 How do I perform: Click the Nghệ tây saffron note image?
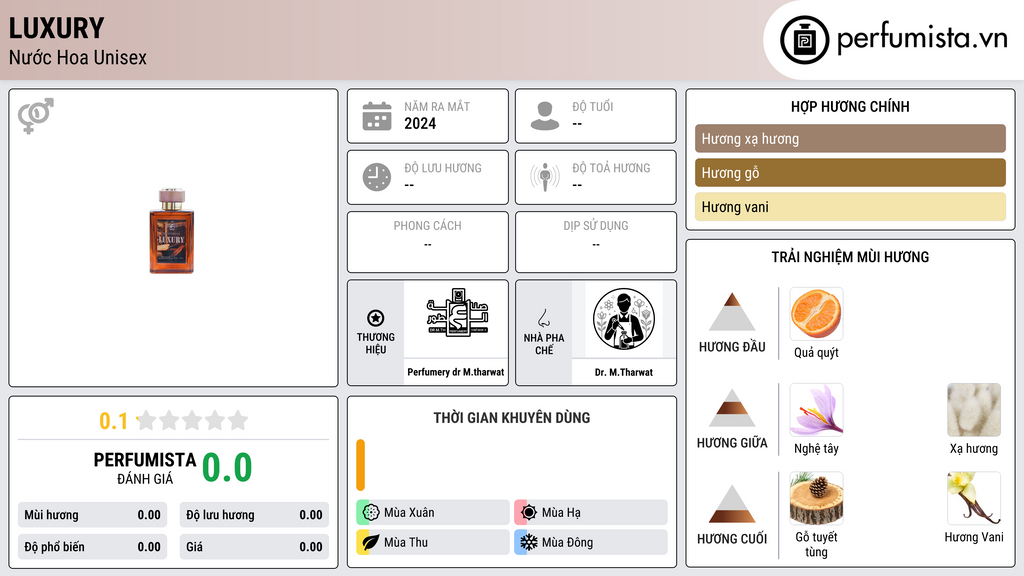(x=816, y=409)
